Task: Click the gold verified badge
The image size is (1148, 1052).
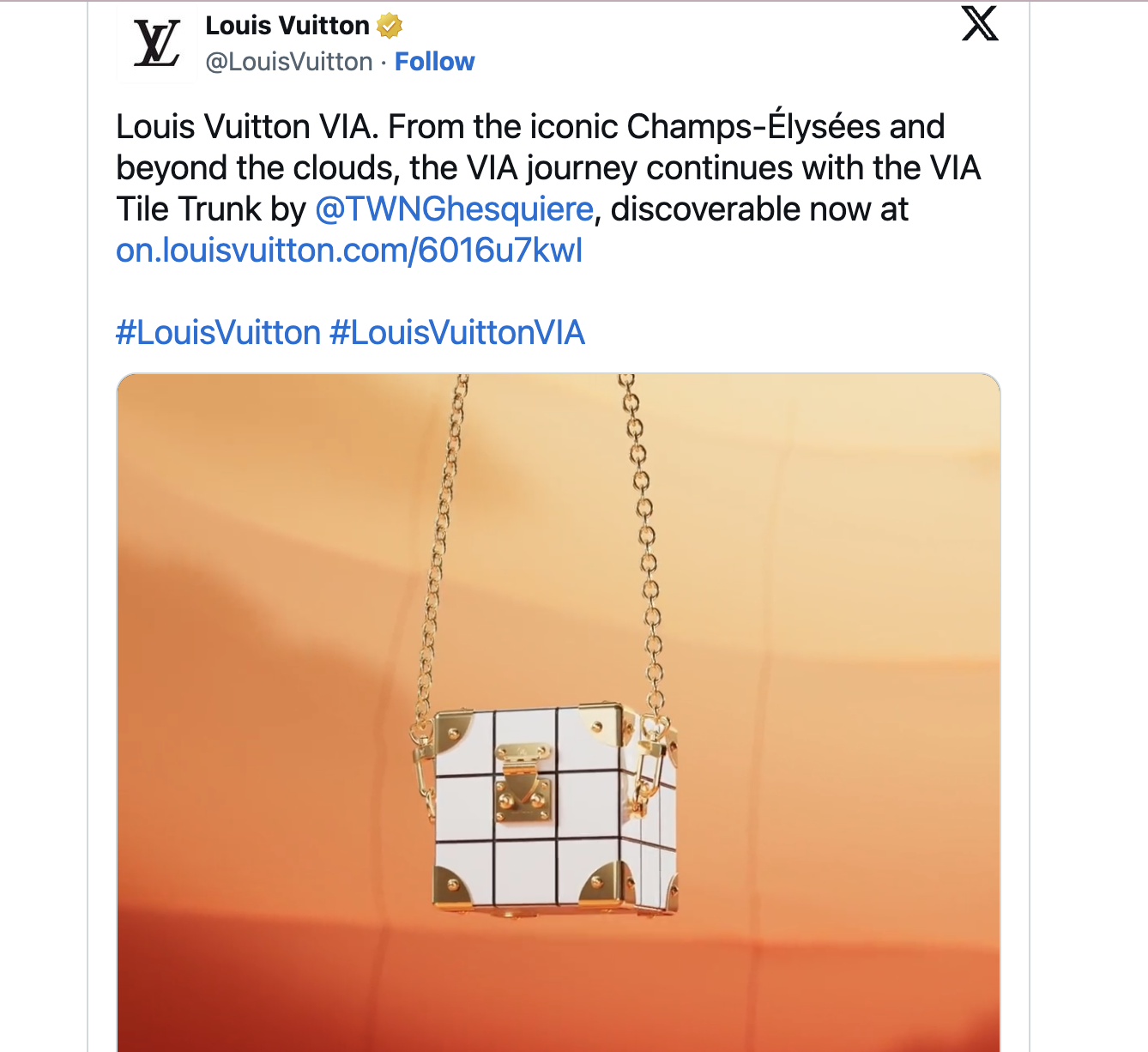Action: click(x=390, y=27)
